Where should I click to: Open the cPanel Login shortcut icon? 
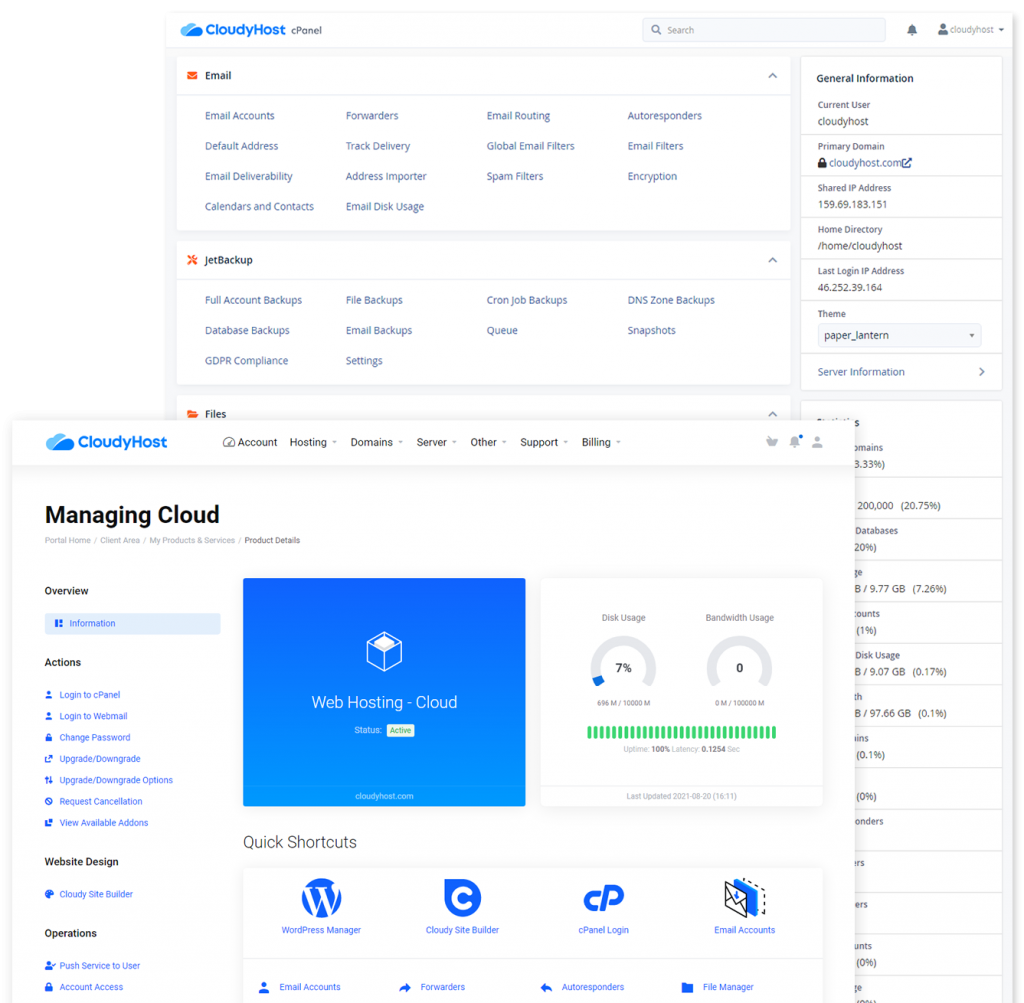pyautogui.click(x=603, y=899)
